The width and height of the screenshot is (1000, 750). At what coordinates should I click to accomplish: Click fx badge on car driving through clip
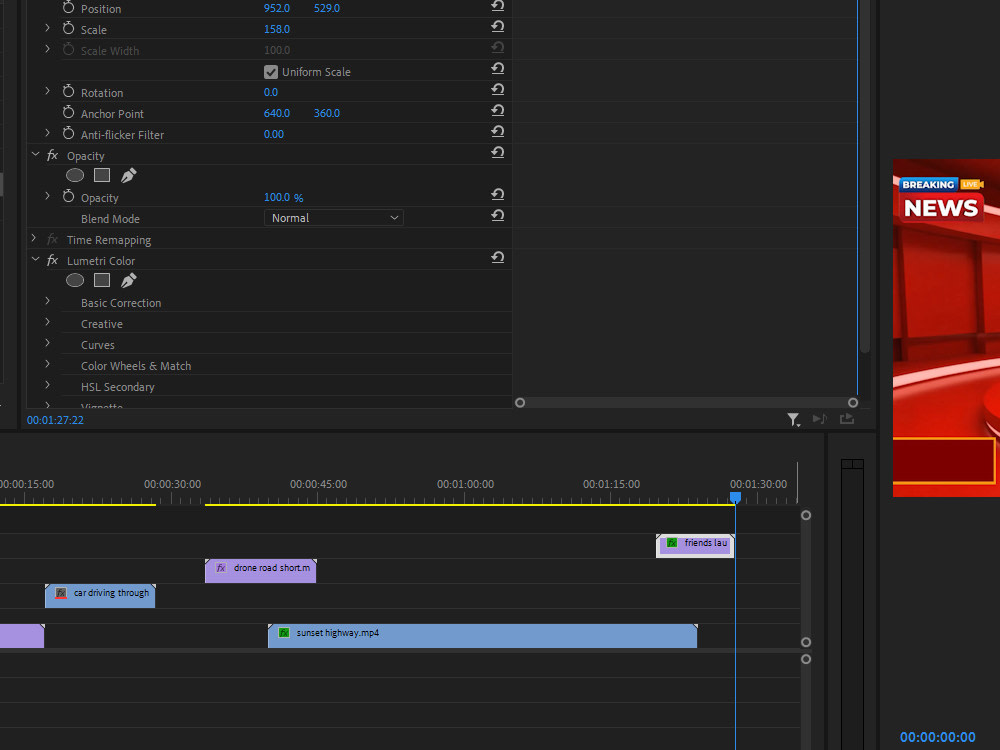[61, 592]
